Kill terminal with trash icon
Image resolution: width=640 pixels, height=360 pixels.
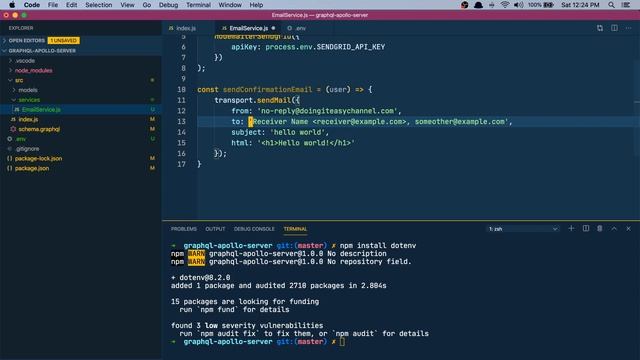coord(600,229)
